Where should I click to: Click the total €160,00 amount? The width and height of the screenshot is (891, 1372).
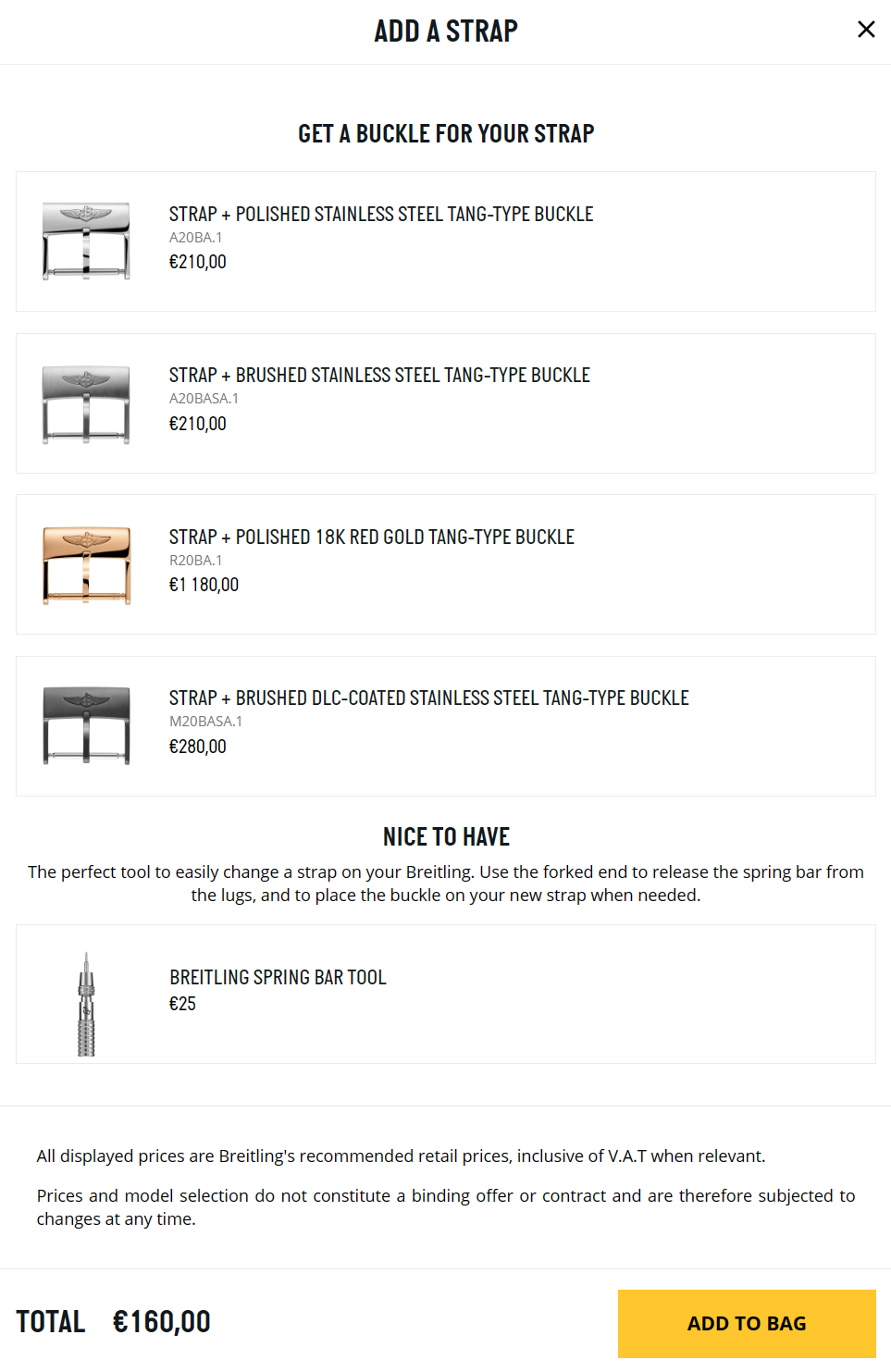point(162,1322)
